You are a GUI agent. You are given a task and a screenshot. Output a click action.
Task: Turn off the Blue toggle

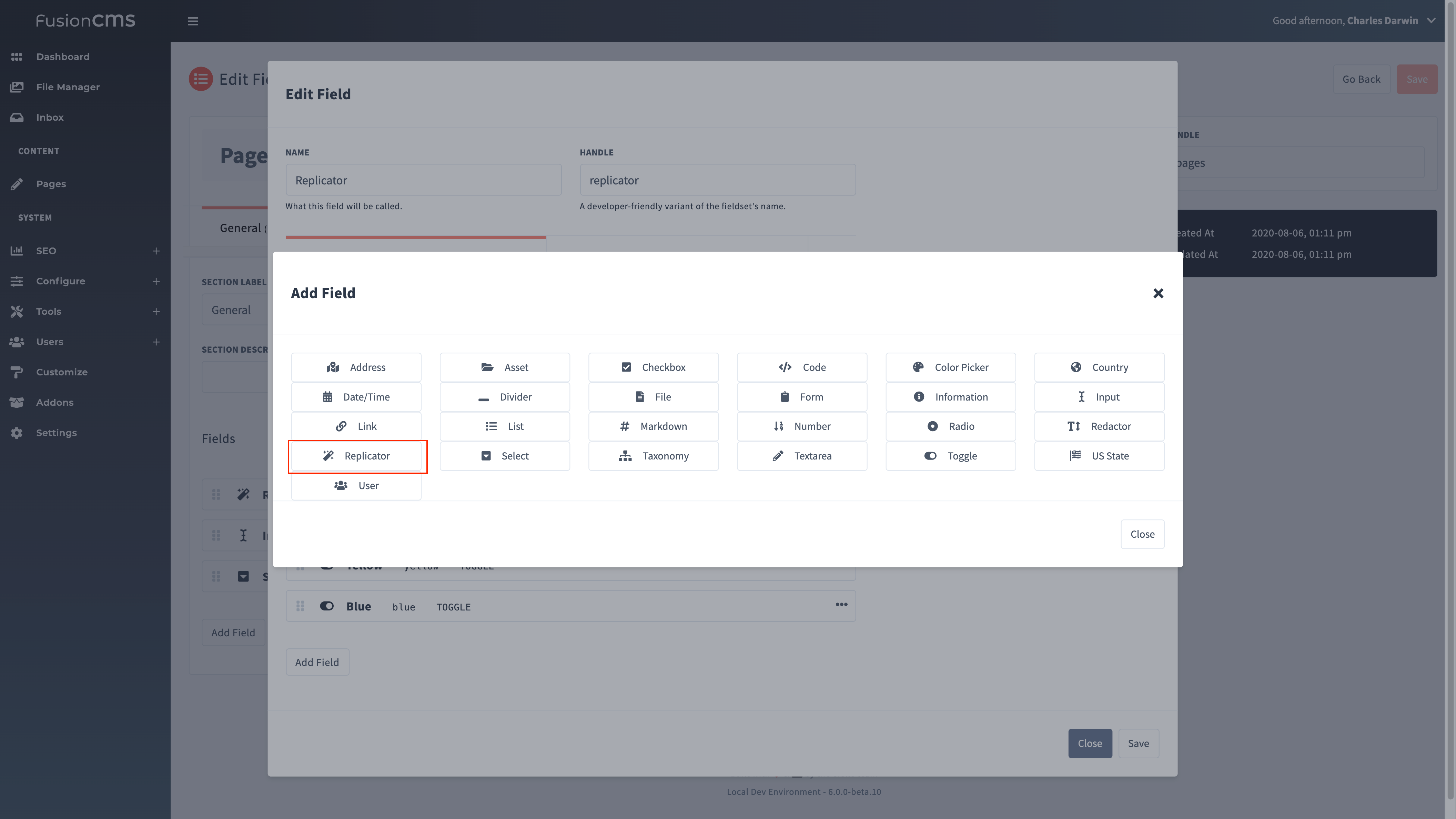327,605
